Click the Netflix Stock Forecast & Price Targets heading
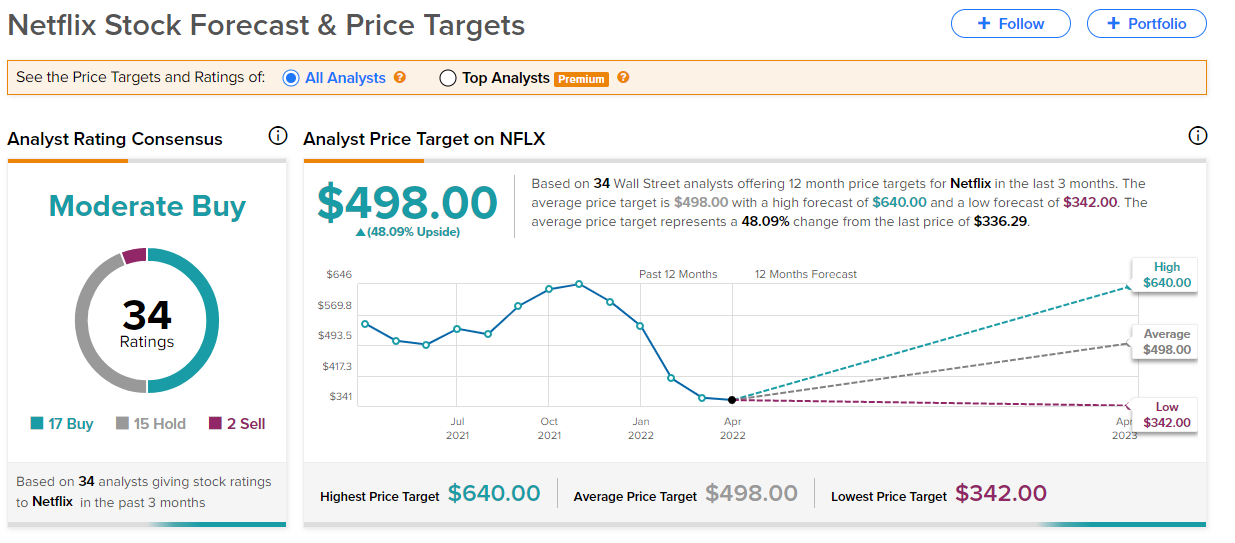The height and width of the screenshot is (543, 1235). tap(266, 25)
